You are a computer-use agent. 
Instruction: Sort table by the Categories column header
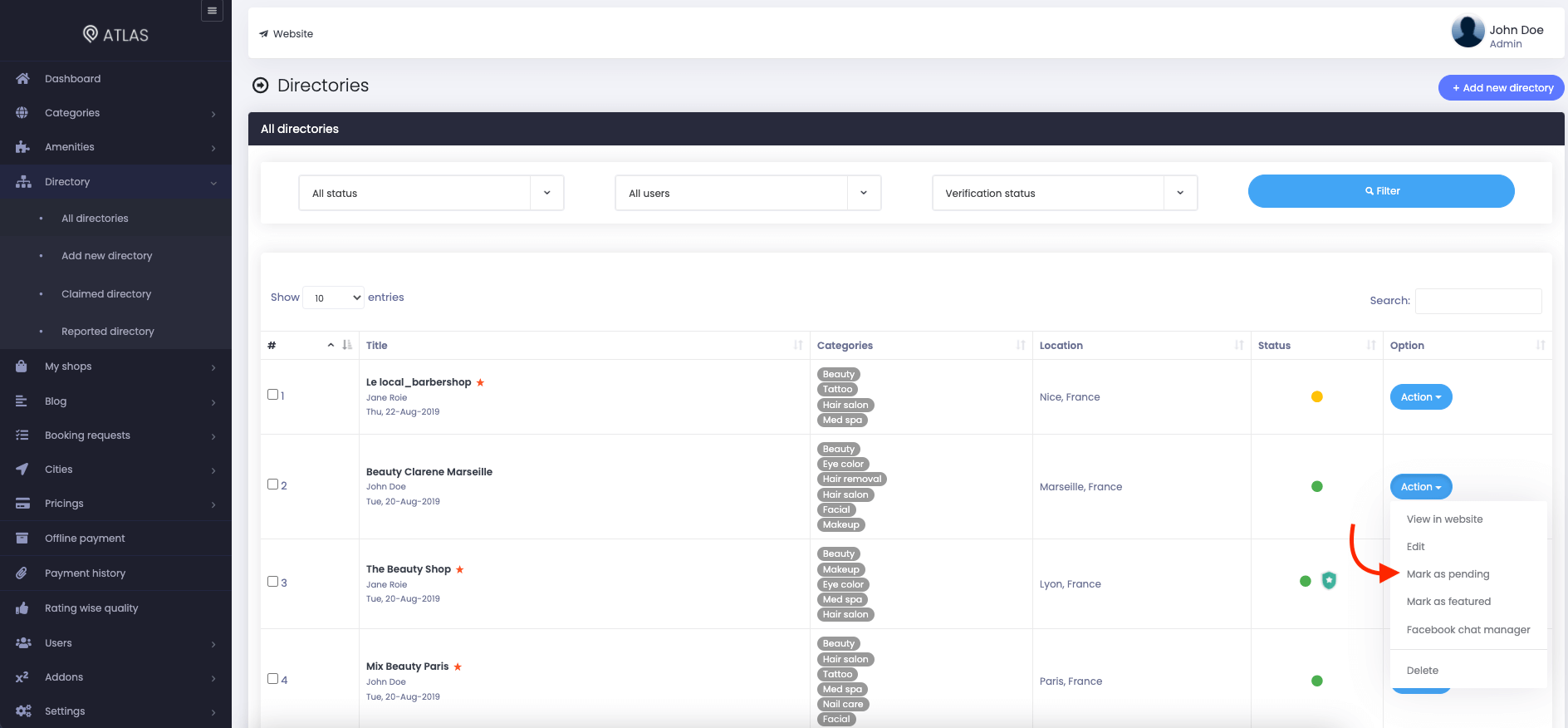click(x=921, y=346)
